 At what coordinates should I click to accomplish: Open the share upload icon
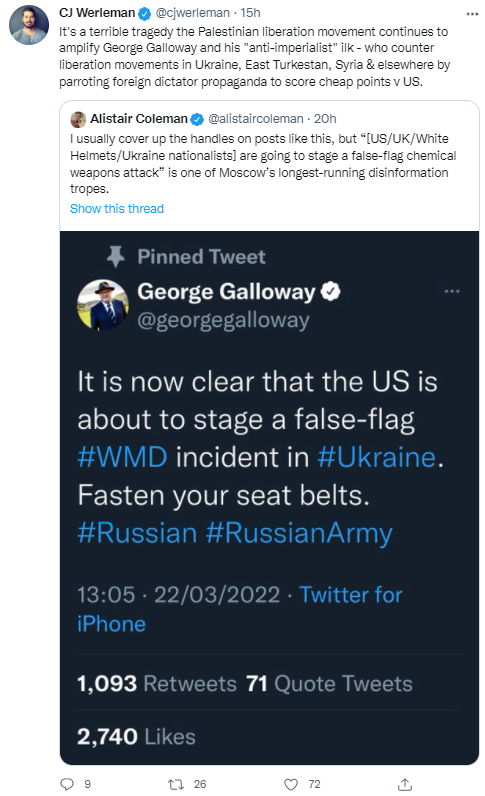click(x=405, y=784)
